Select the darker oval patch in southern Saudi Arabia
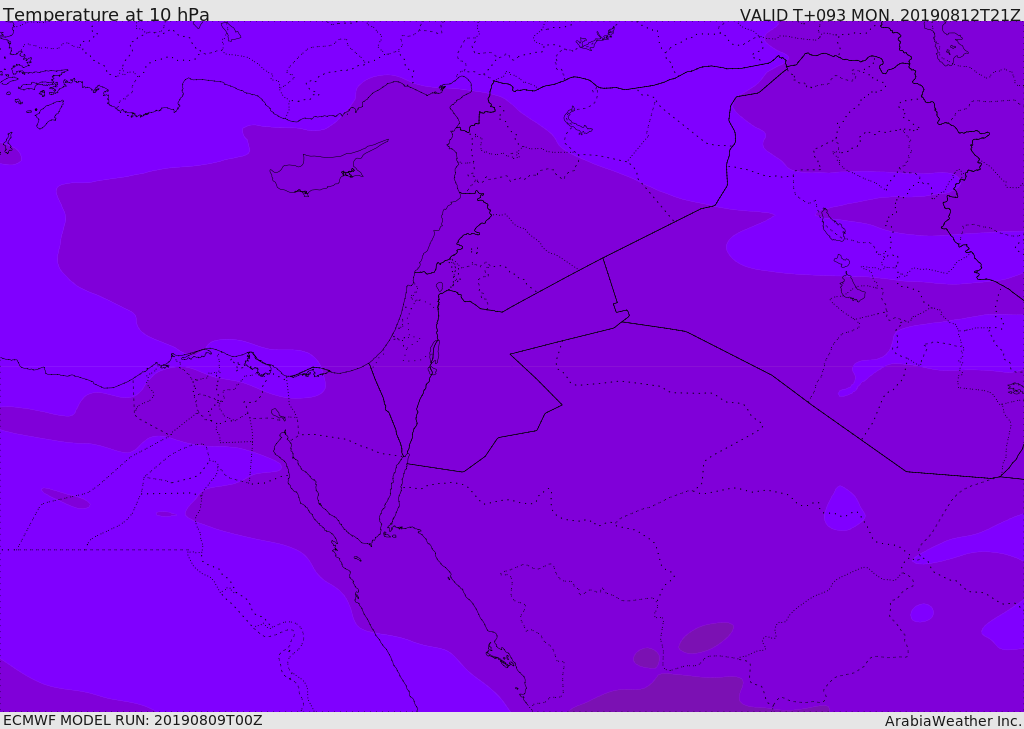 (706, 637)
